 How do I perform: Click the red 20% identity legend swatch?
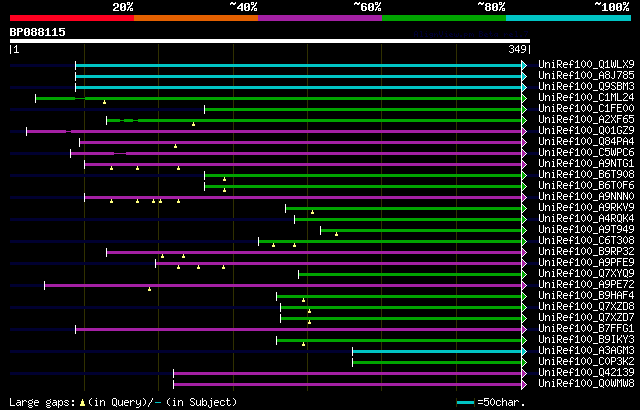click(72, 18)
